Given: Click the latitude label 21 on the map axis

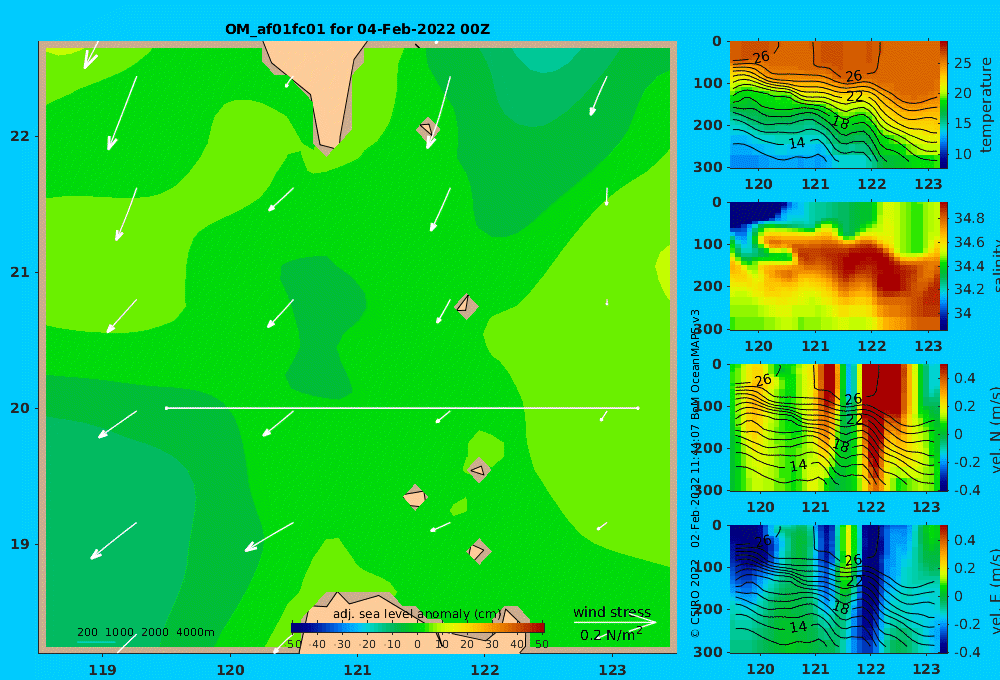Looking at the screenshot, I should pos(20,272).
